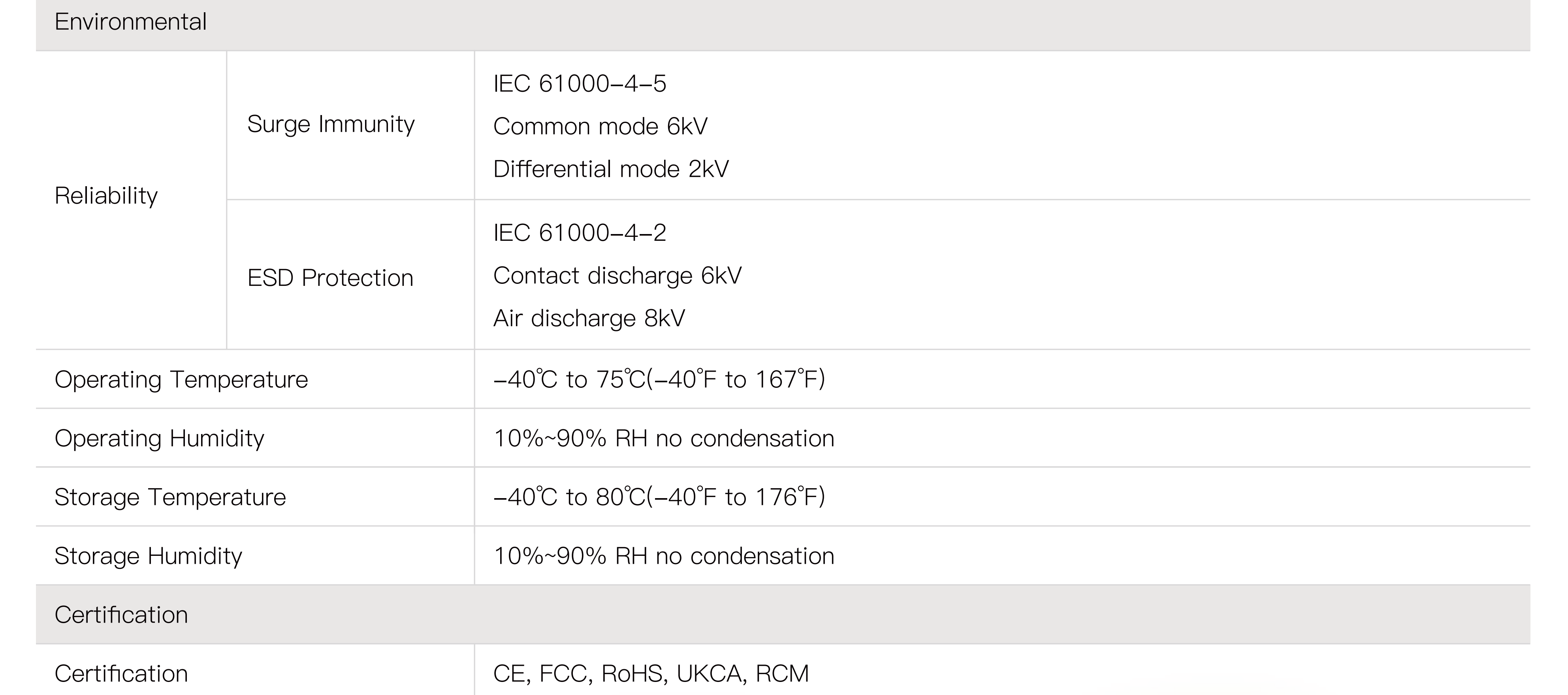Select the -40°C to 80°C value

(659, 497)
